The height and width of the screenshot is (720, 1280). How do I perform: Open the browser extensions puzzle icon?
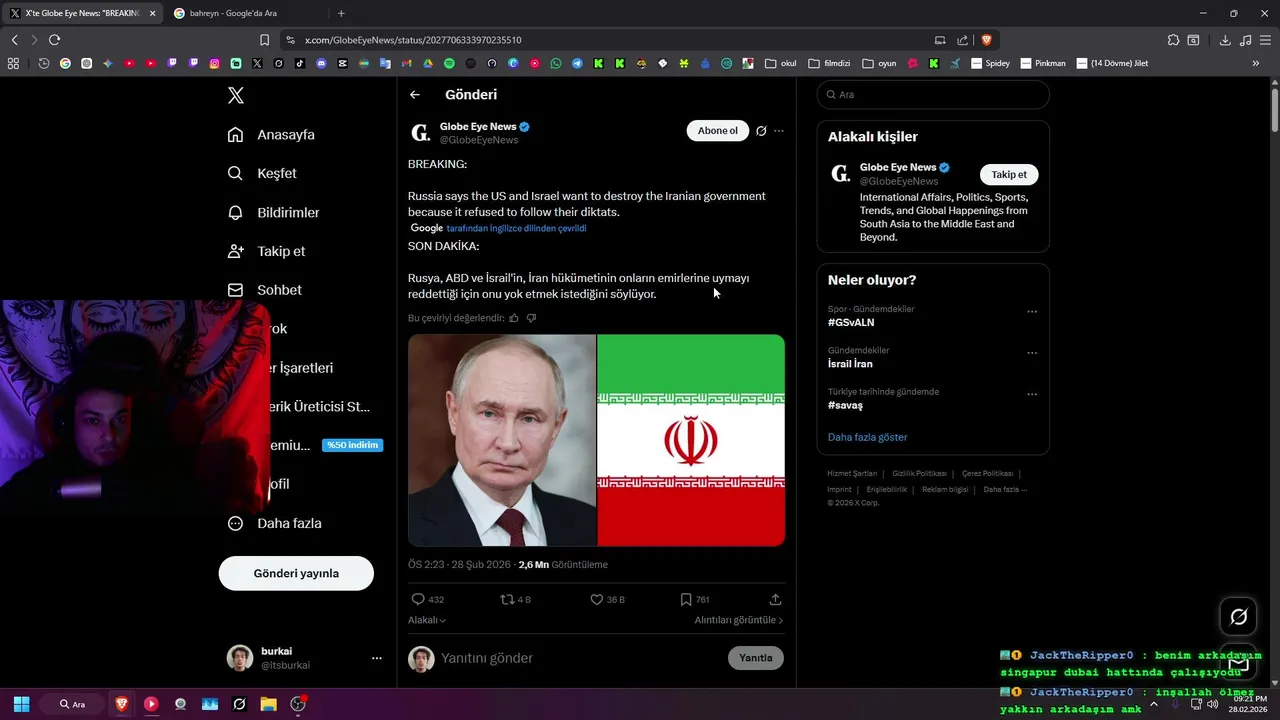pos(1173,40)
